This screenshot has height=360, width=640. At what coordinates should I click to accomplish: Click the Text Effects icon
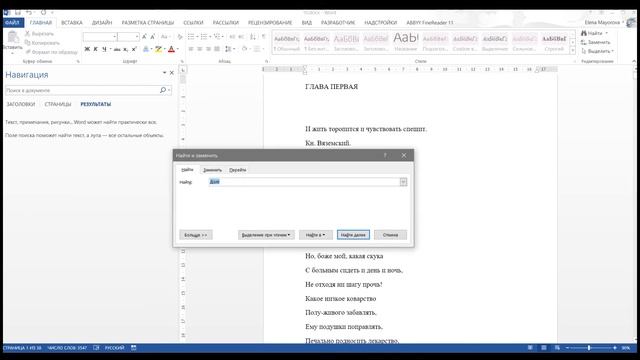(146, 49)
